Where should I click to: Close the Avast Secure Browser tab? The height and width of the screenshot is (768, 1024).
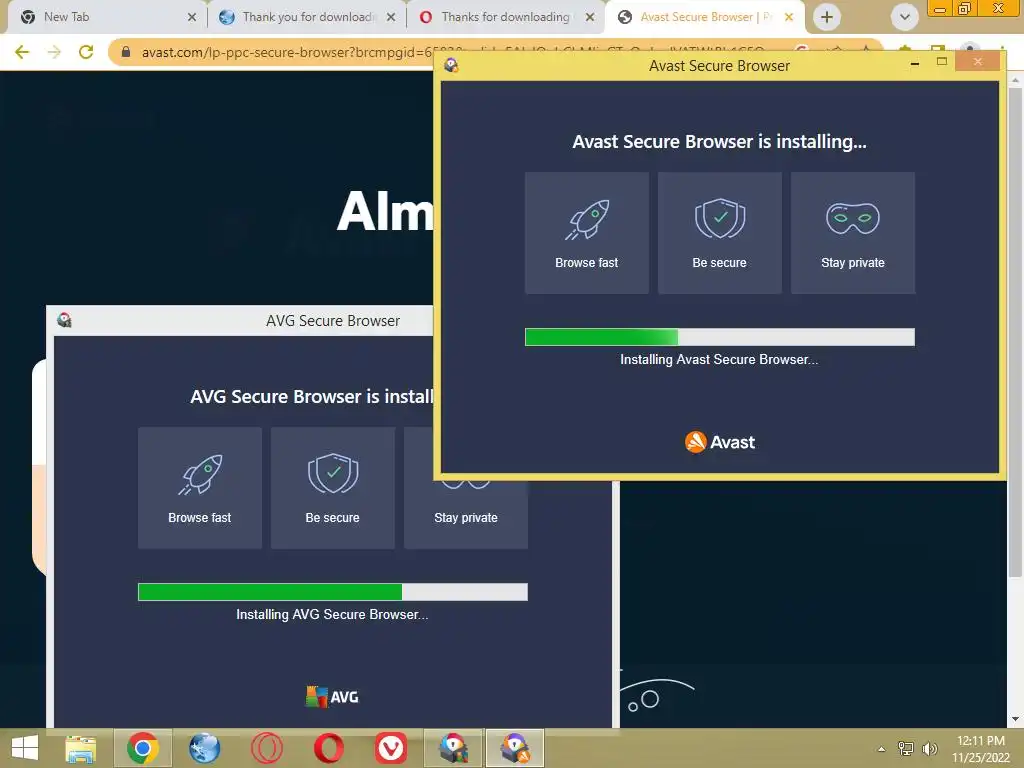tap(789, 18)
